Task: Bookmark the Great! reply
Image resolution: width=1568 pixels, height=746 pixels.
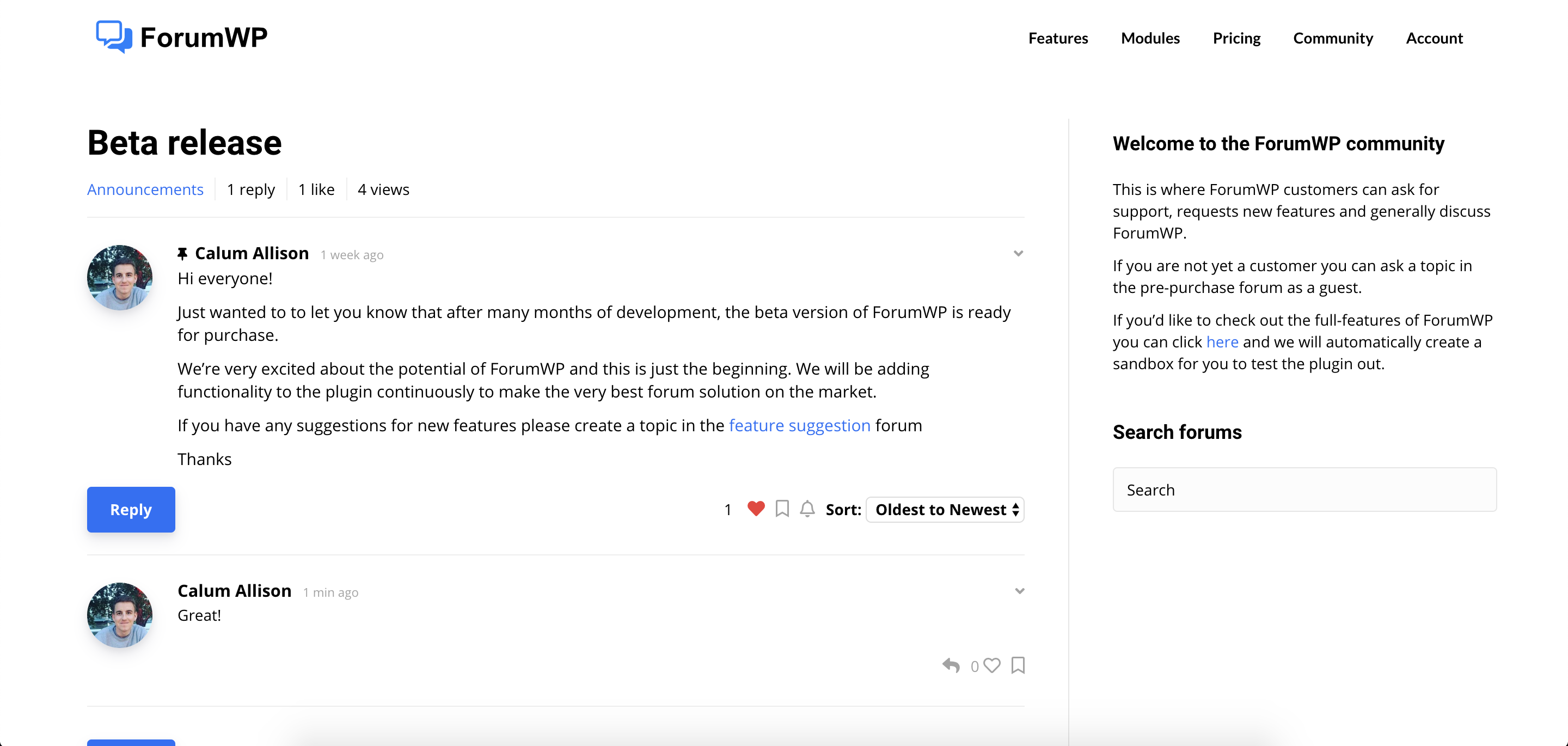Action: tap(1018, 665)
